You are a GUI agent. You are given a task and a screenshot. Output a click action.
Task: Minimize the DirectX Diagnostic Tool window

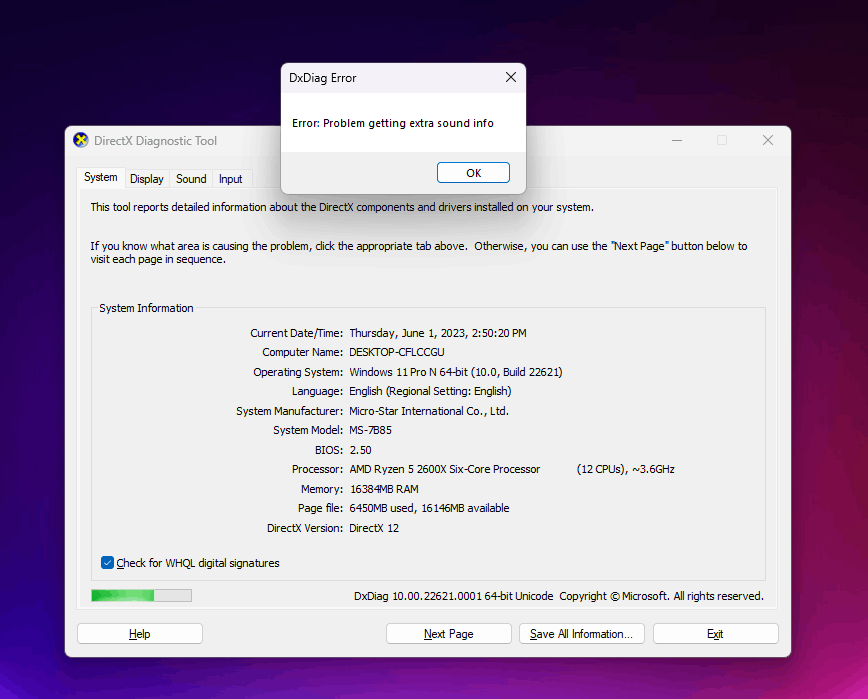[x=676, y=141]
